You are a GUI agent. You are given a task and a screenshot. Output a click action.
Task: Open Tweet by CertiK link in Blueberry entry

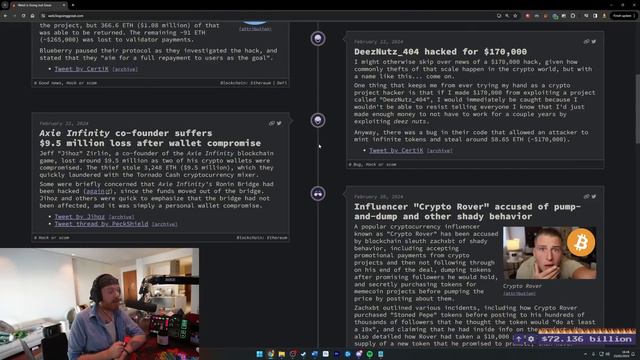coord(82,69)
